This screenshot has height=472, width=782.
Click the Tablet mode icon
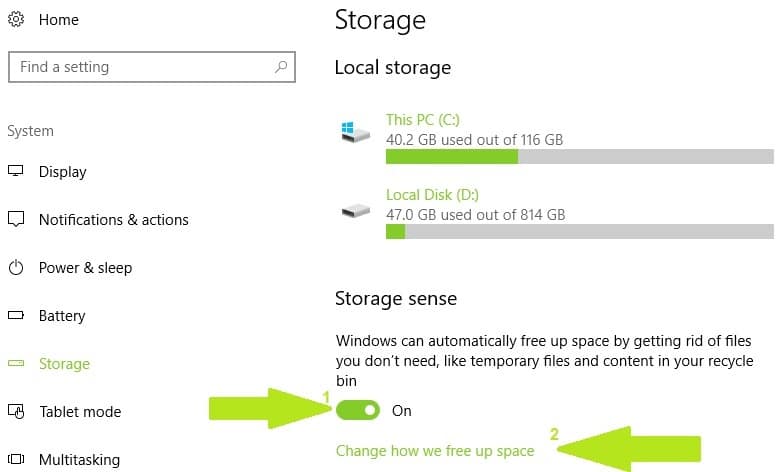point(16,412)
